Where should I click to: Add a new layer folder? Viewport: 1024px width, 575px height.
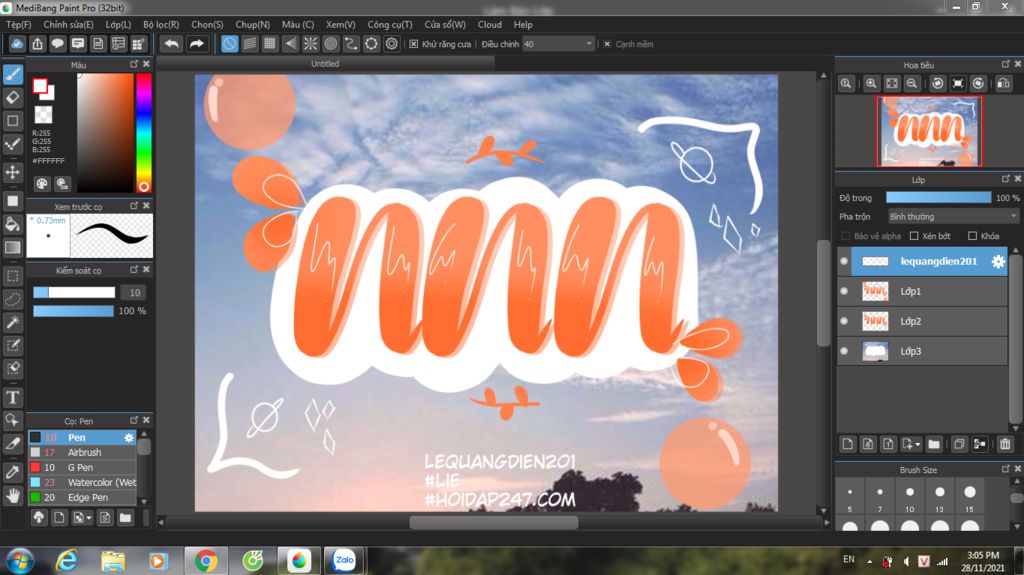pos(934,444)
